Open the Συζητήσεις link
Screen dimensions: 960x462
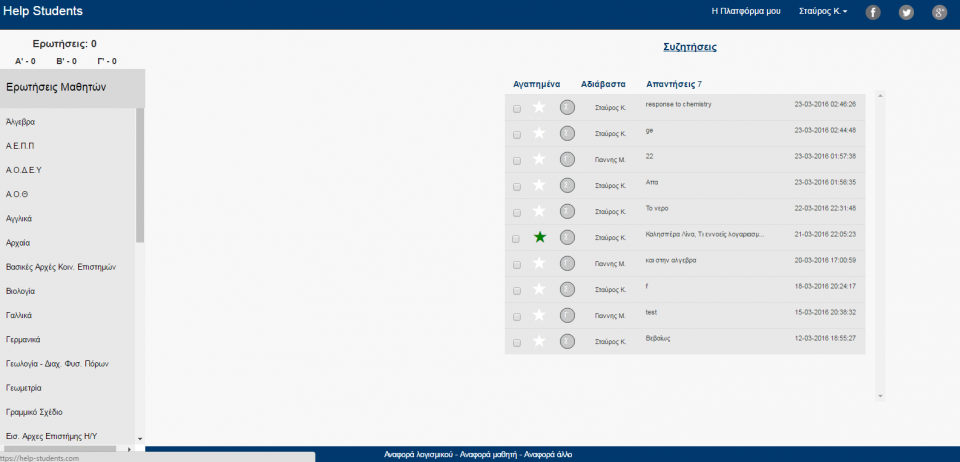click(689, 47)
